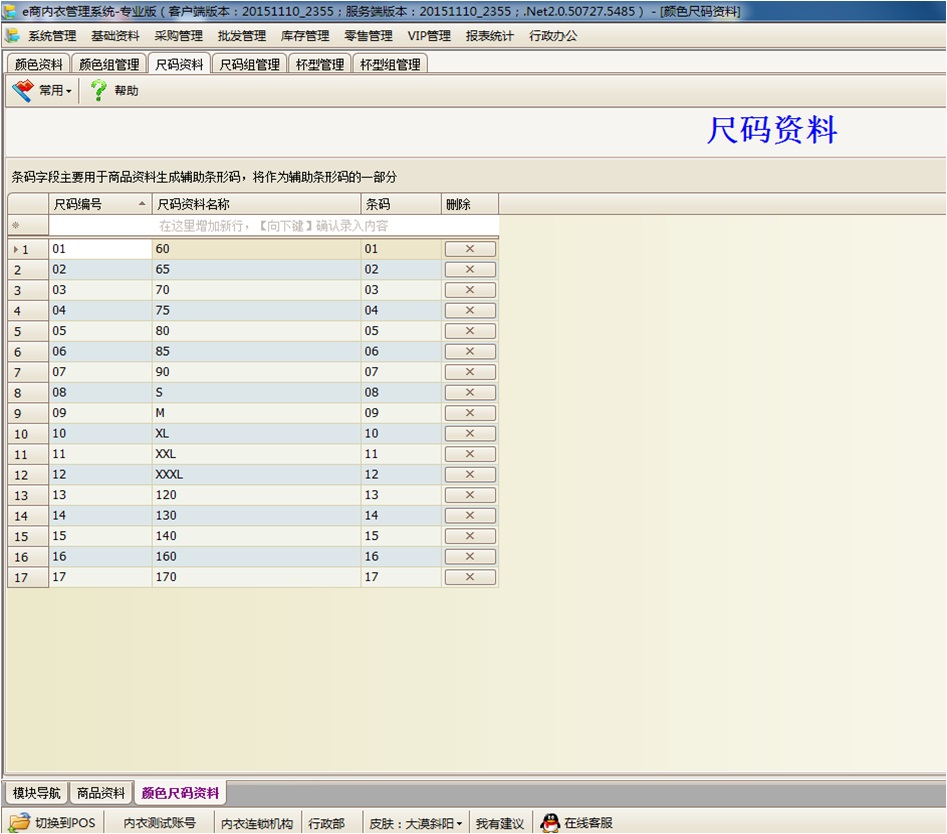This screenshot has height=834, width=947.
Task: Click 我有建议 in the status bar
Action: (499, 823)
